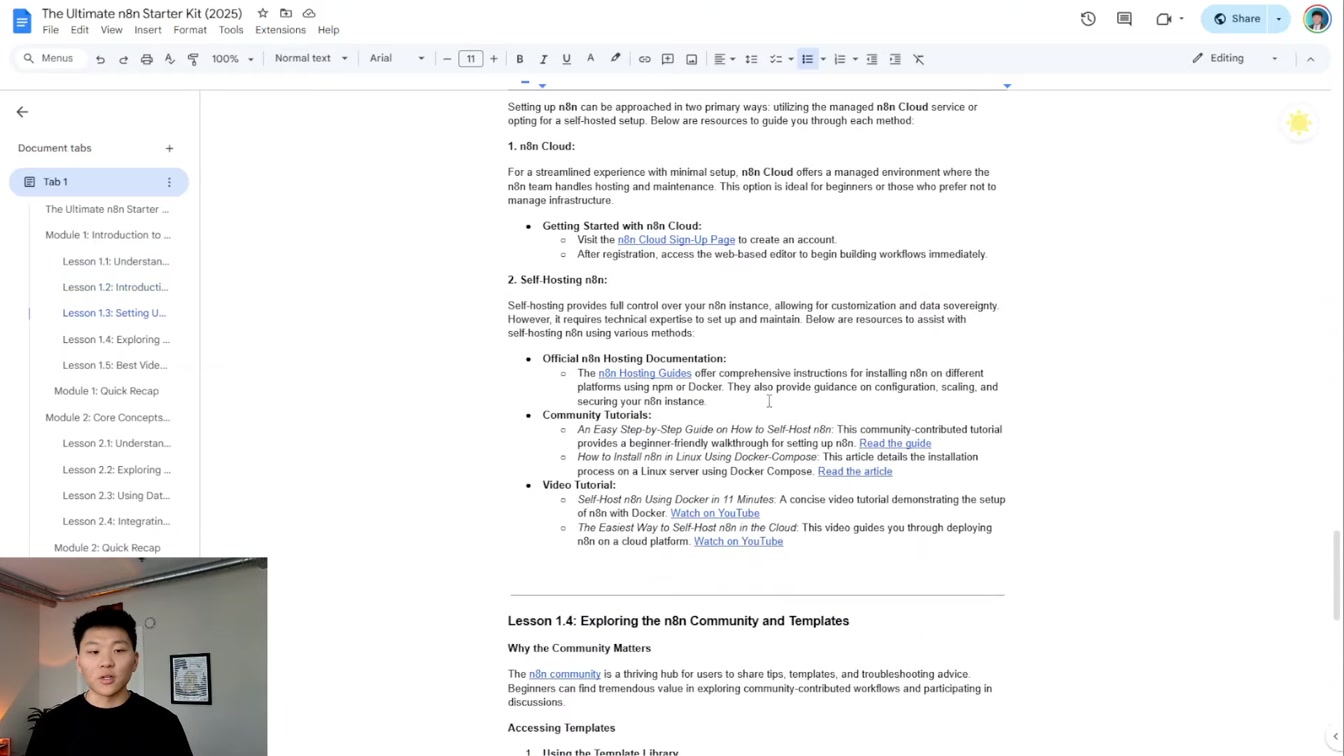Screen dimensions: 1344x756
Task: Star the document title
Action: point(262,13)
